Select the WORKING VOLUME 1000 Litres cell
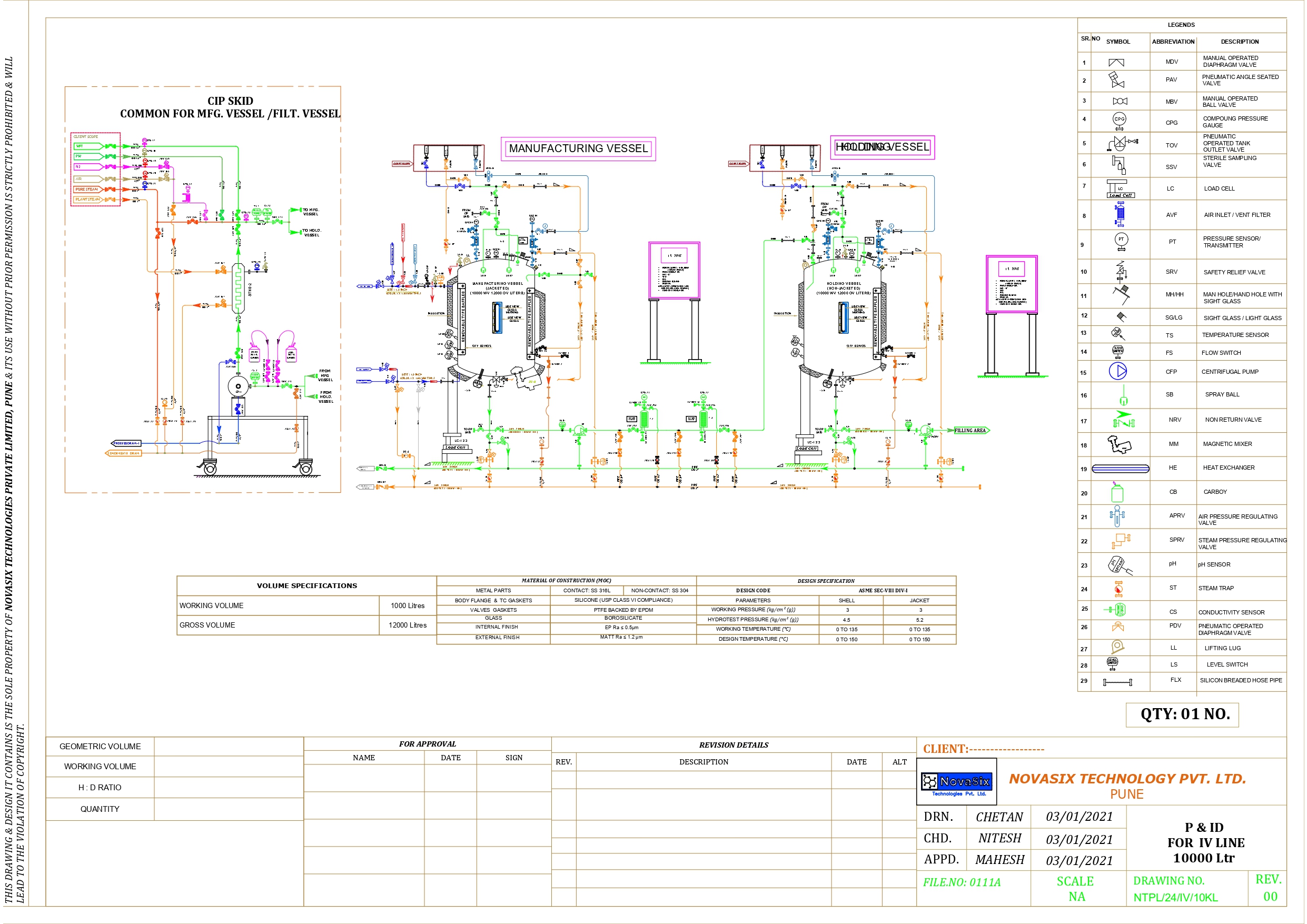 point(408,605)
